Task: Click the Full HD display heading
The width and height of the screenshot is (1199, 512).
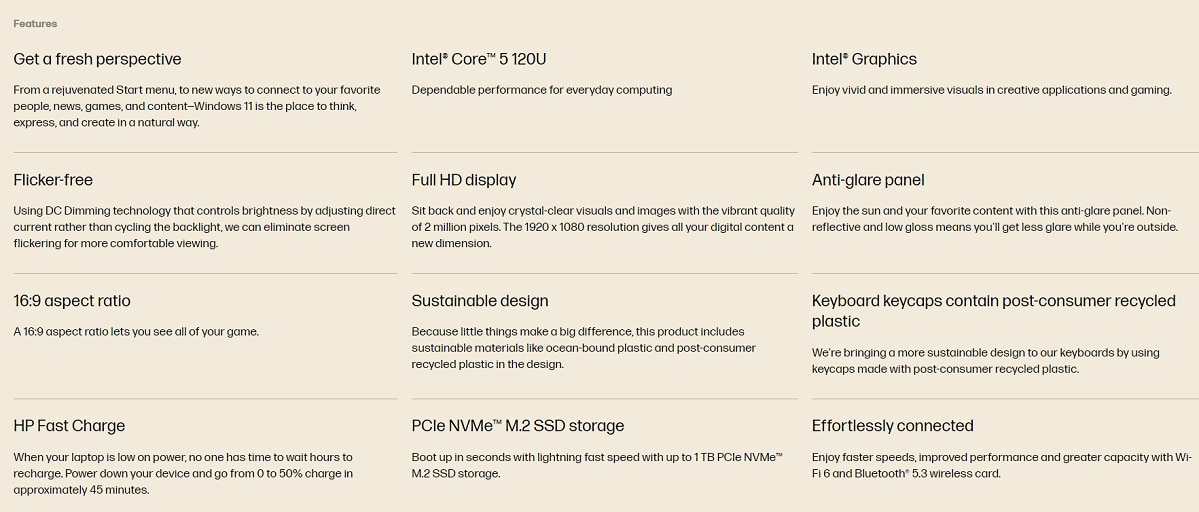Action: coord(463,180)
